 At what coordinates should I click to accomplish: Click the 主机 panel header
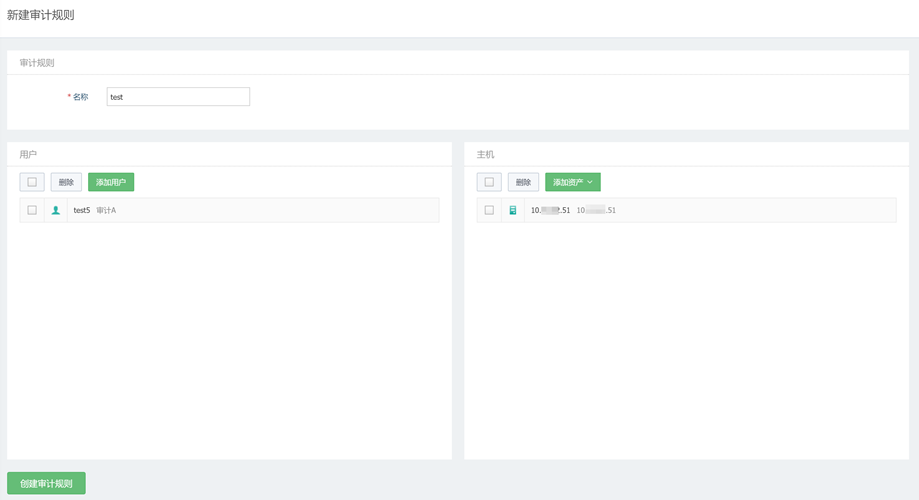coord(485,154)
